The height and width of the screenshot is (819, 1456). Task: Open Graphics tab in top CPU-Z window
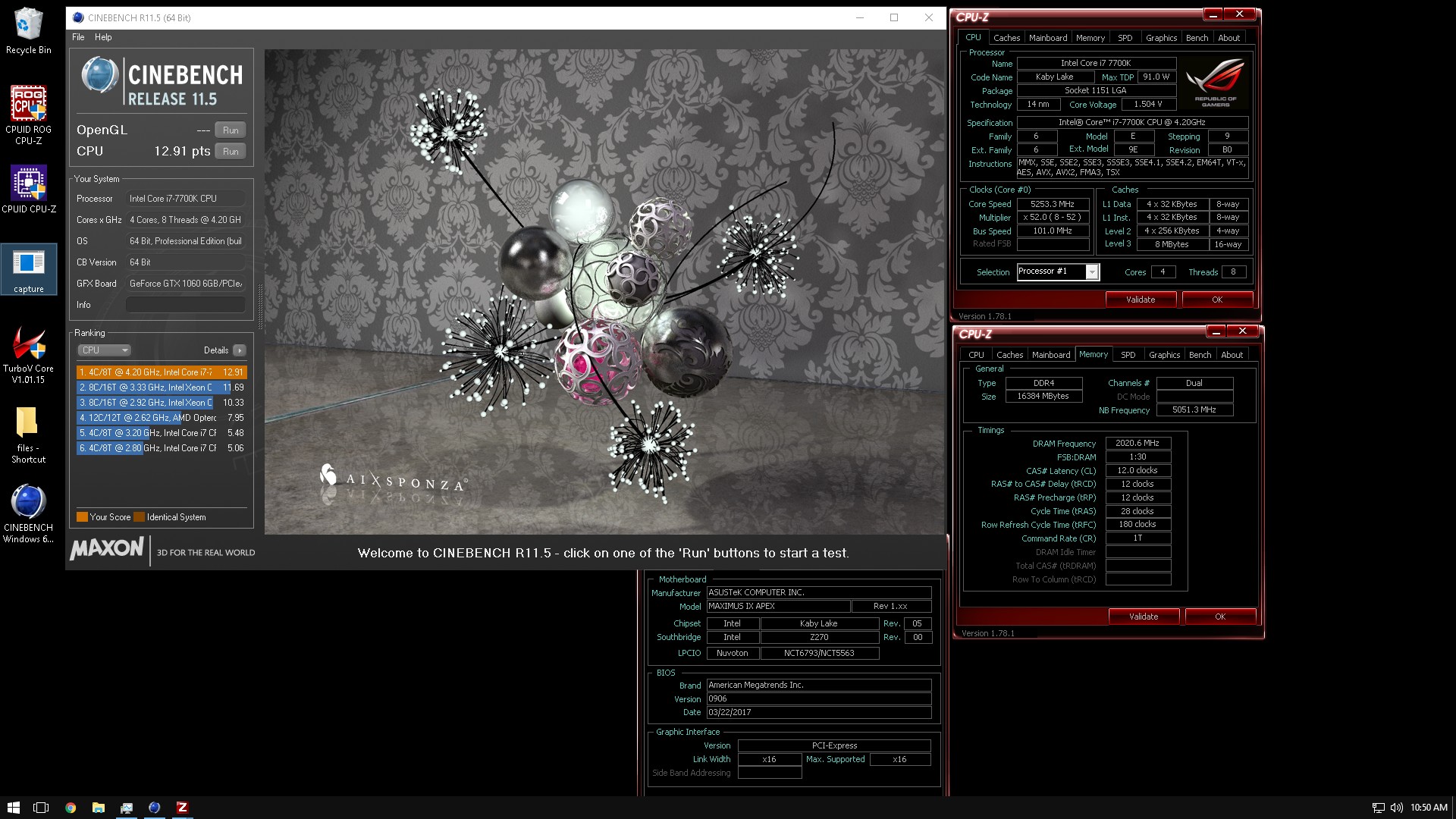[x=1161, y=38]
